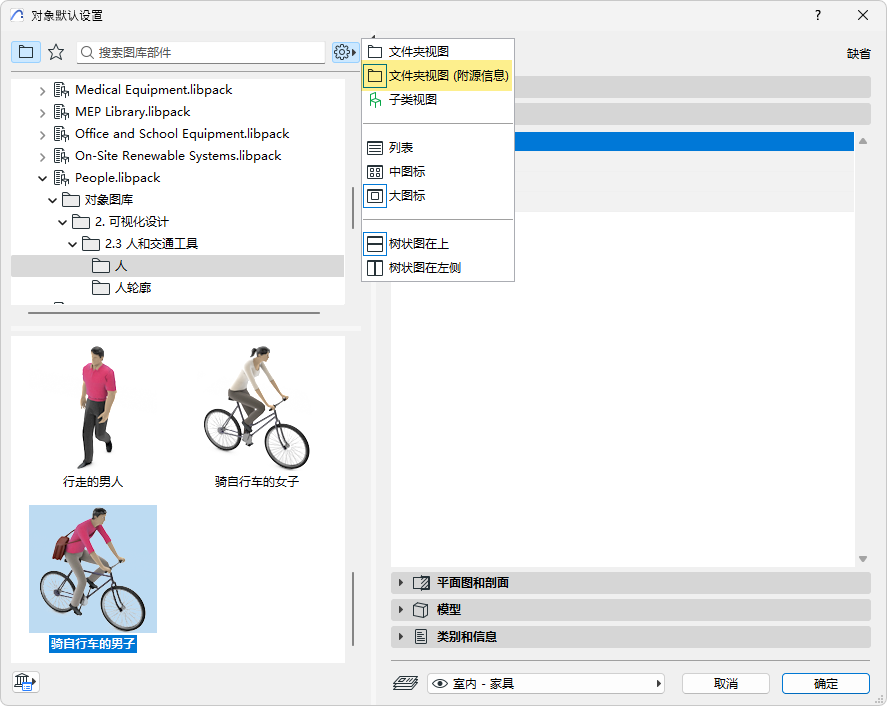This screenshot has width=887, height=706.
Task: Collapse 2.3 人和交通工具 folder
Action: click(x=72, y=244)
